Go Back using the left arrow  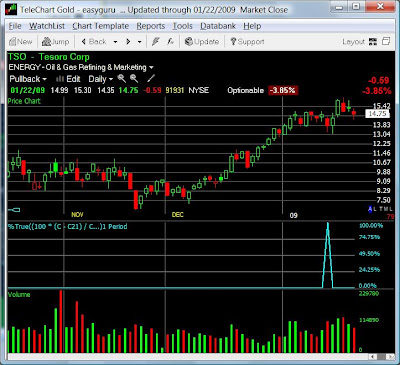(94, 42)
